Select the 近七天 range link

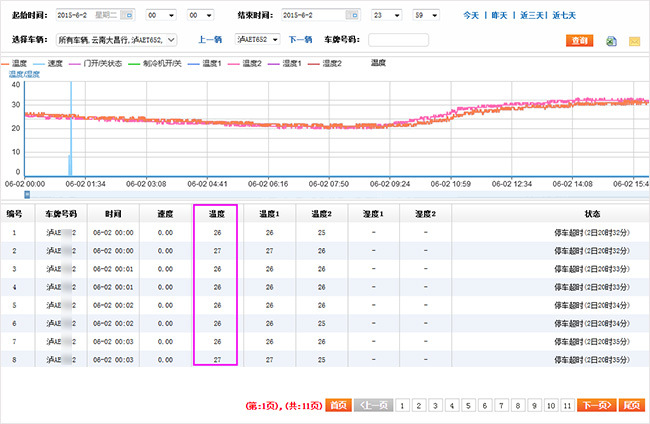[564, 15]
